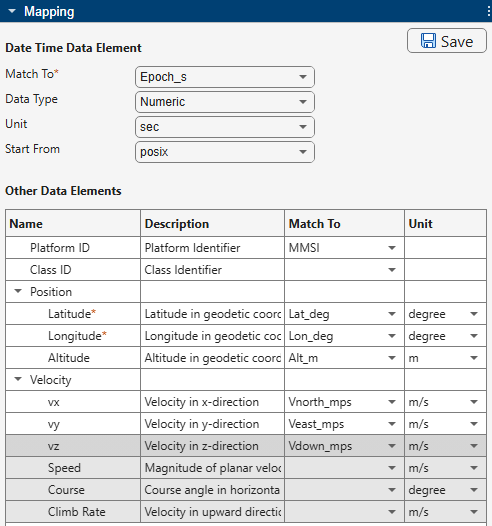Open vx Match To Vnorth_mps dropdown
The width and height of the screenshot is (492, 526).
[344, 402]
